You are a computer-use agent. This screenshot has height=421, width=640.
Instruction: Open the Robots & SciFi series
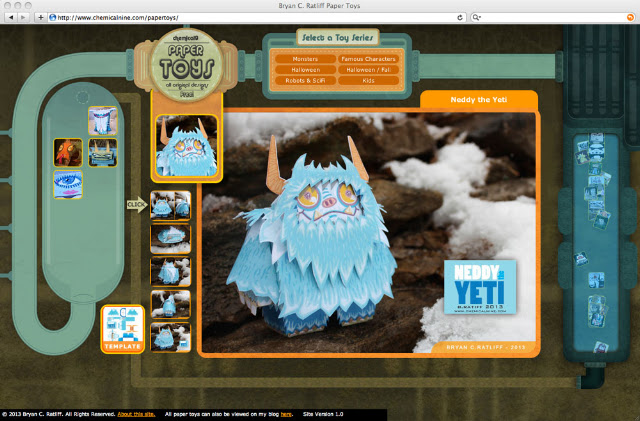305,80
